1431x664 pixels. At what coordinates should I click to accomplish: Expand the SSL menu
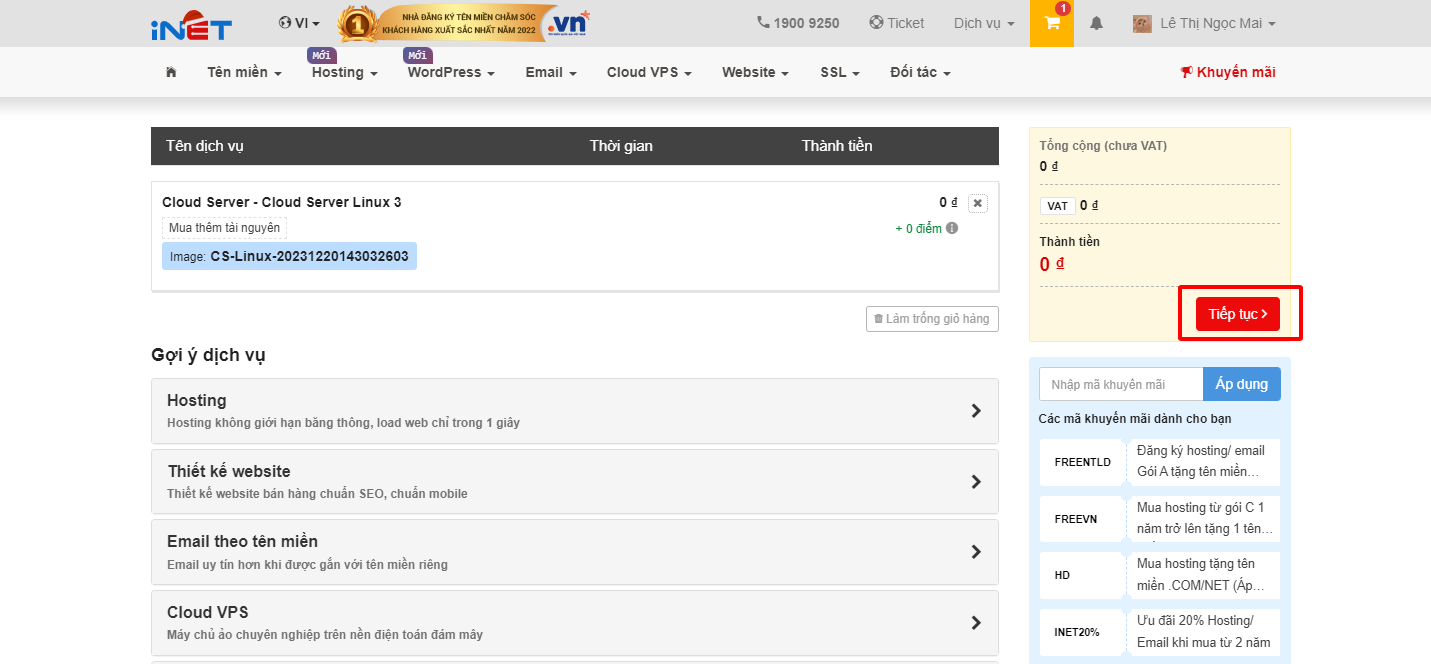point(840,72)
